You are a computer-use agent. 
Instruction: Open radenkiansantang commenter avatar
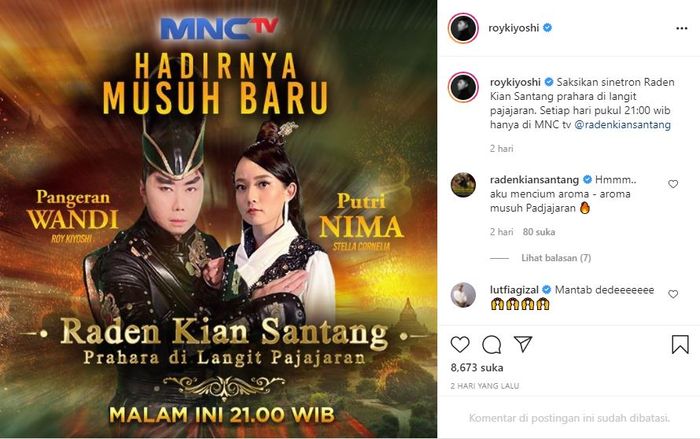pyautogui.click(x=463, y=184)
